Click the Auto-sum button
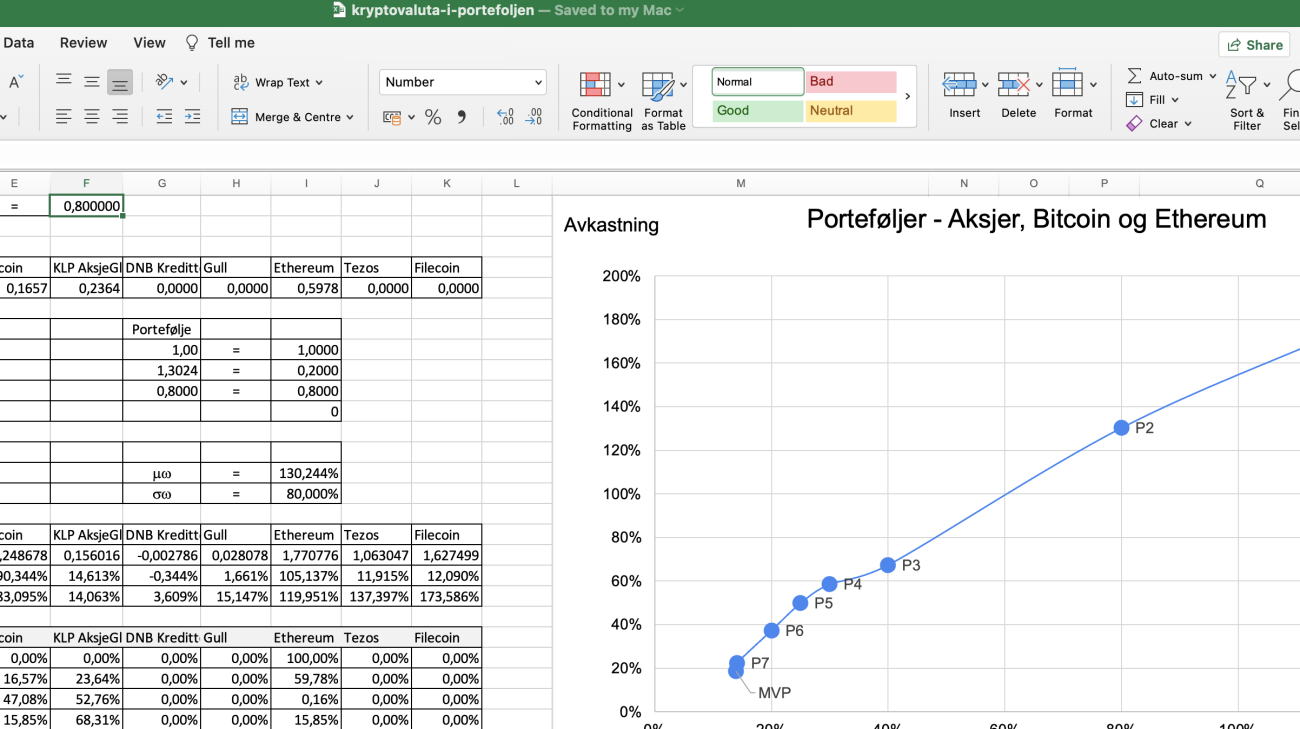 (x=1165, y=76)
